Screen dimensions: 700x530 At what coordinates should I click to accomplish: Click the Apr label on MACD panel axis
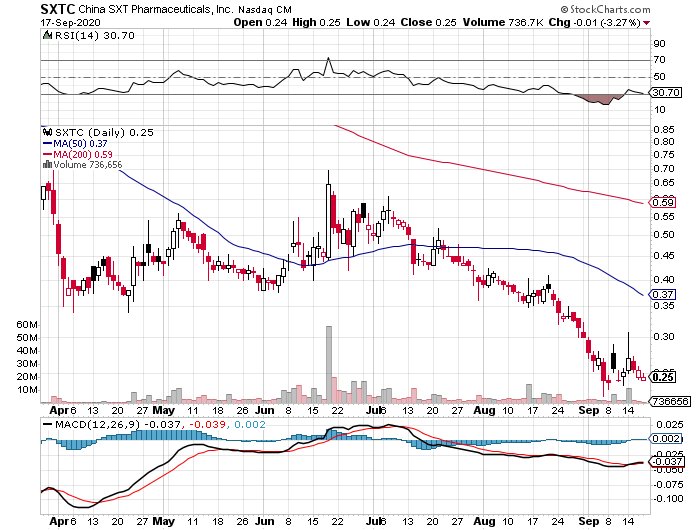pos(58,522)
